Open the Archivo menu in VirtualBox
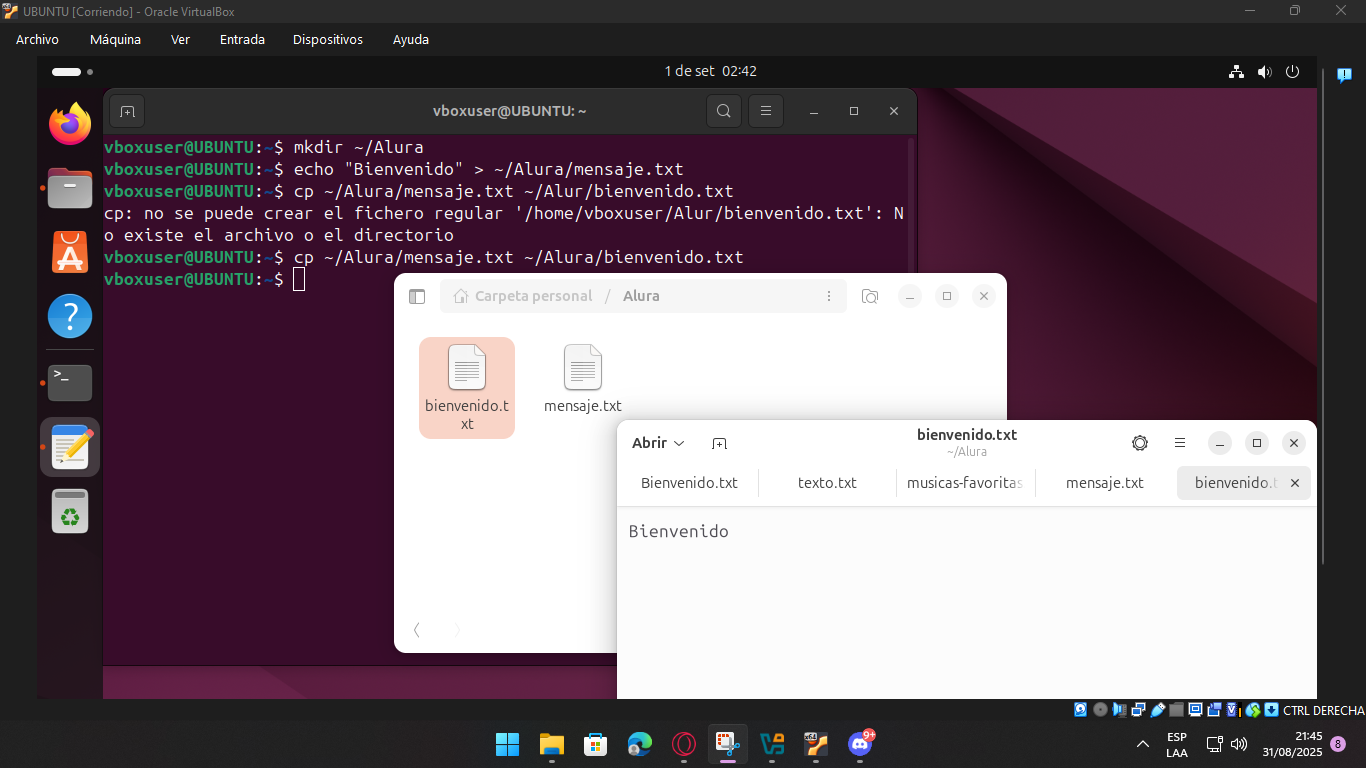This screenshot has width=1366, height=768. [x=37, y=40]
